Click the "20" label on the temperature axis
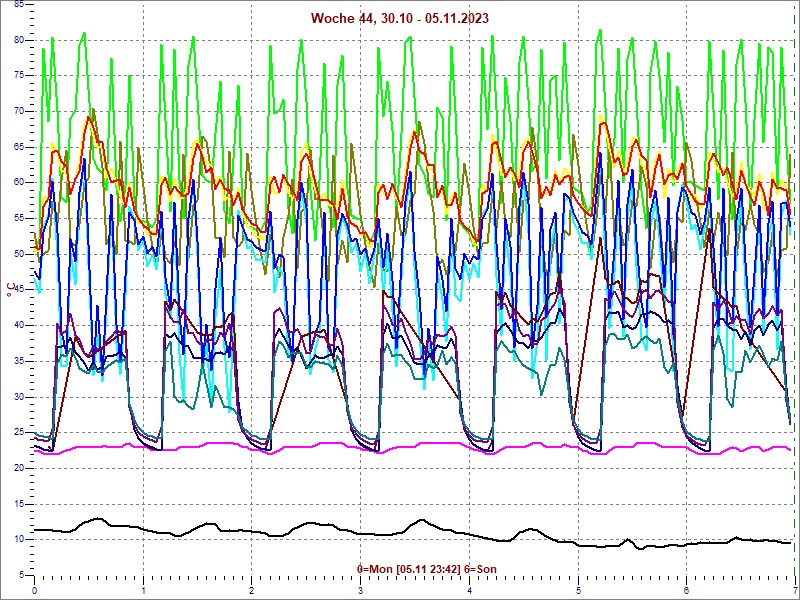 click(18, 468)
